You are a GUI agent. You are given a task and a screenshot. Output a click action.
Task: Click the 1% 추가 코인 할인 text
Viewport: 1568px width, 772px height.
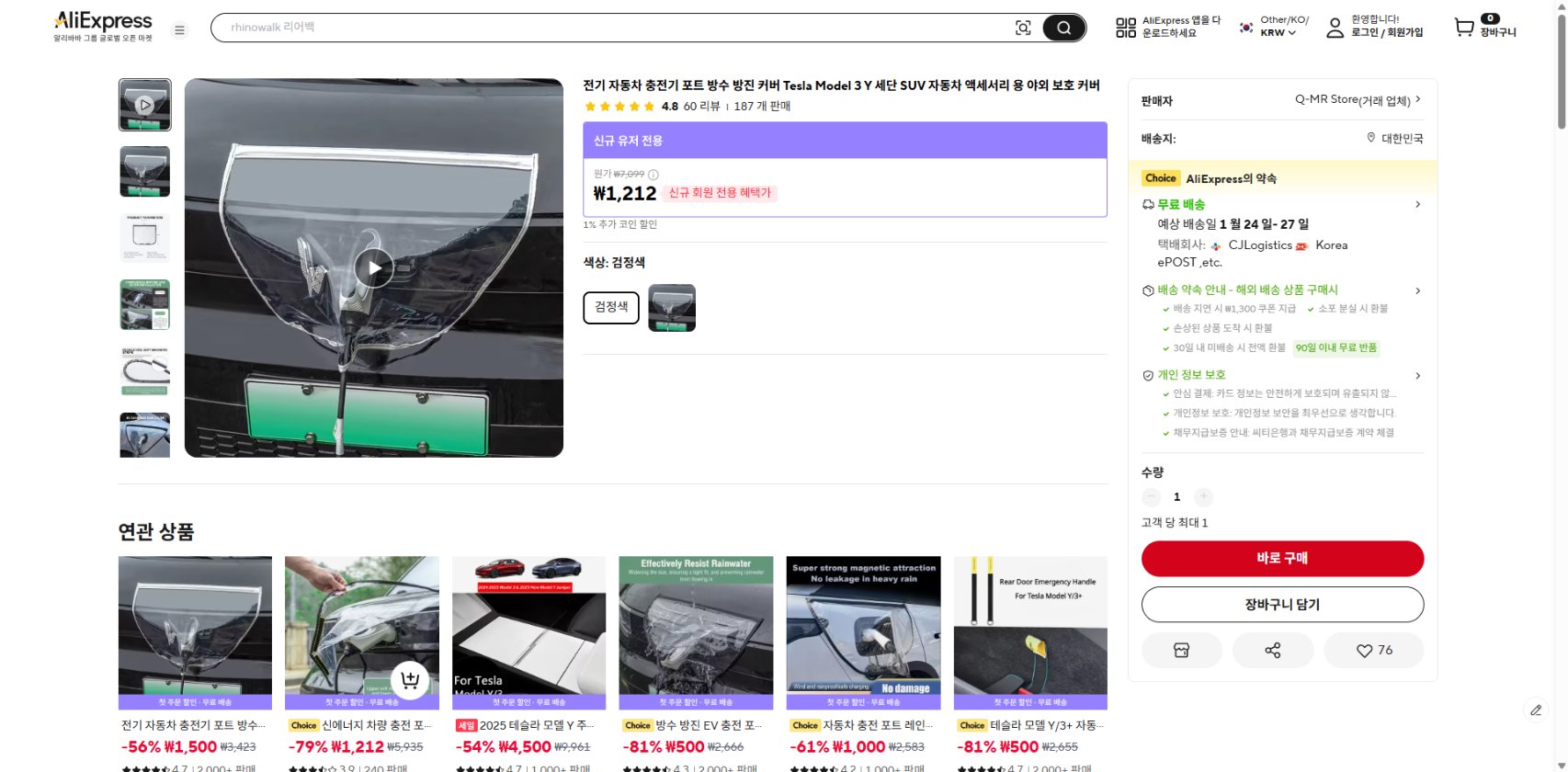tap(620, 224)
